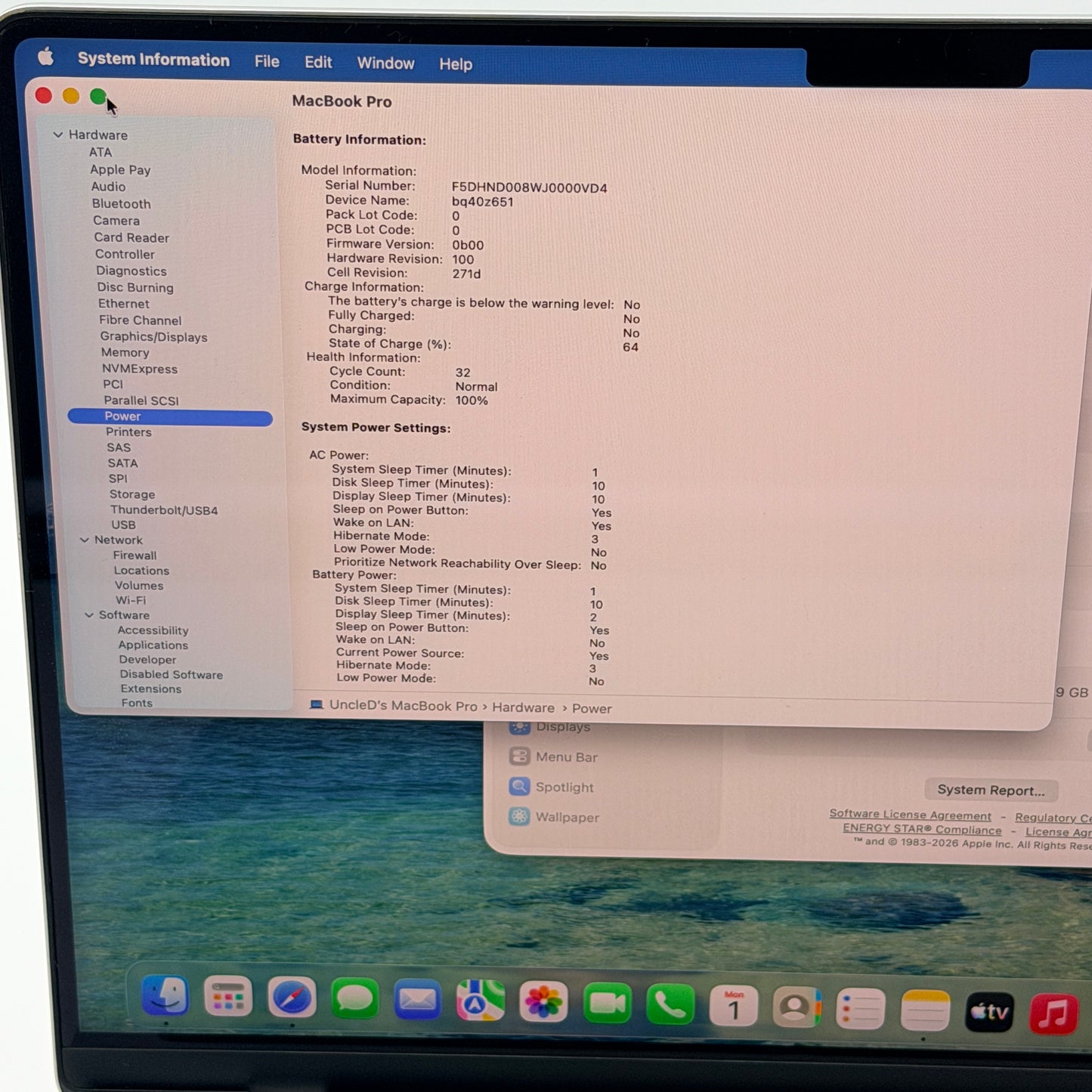
Task: Select Parallel SCSI in the sidebar
Action: 141,401
